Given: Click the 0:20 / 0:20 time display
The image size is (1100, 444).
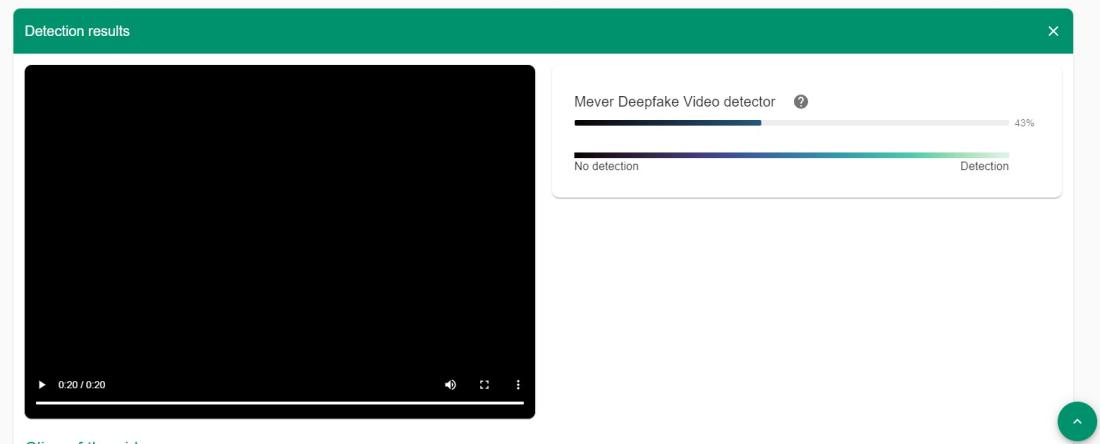Looking at the screenshot, I should click(x=82, y=385).
